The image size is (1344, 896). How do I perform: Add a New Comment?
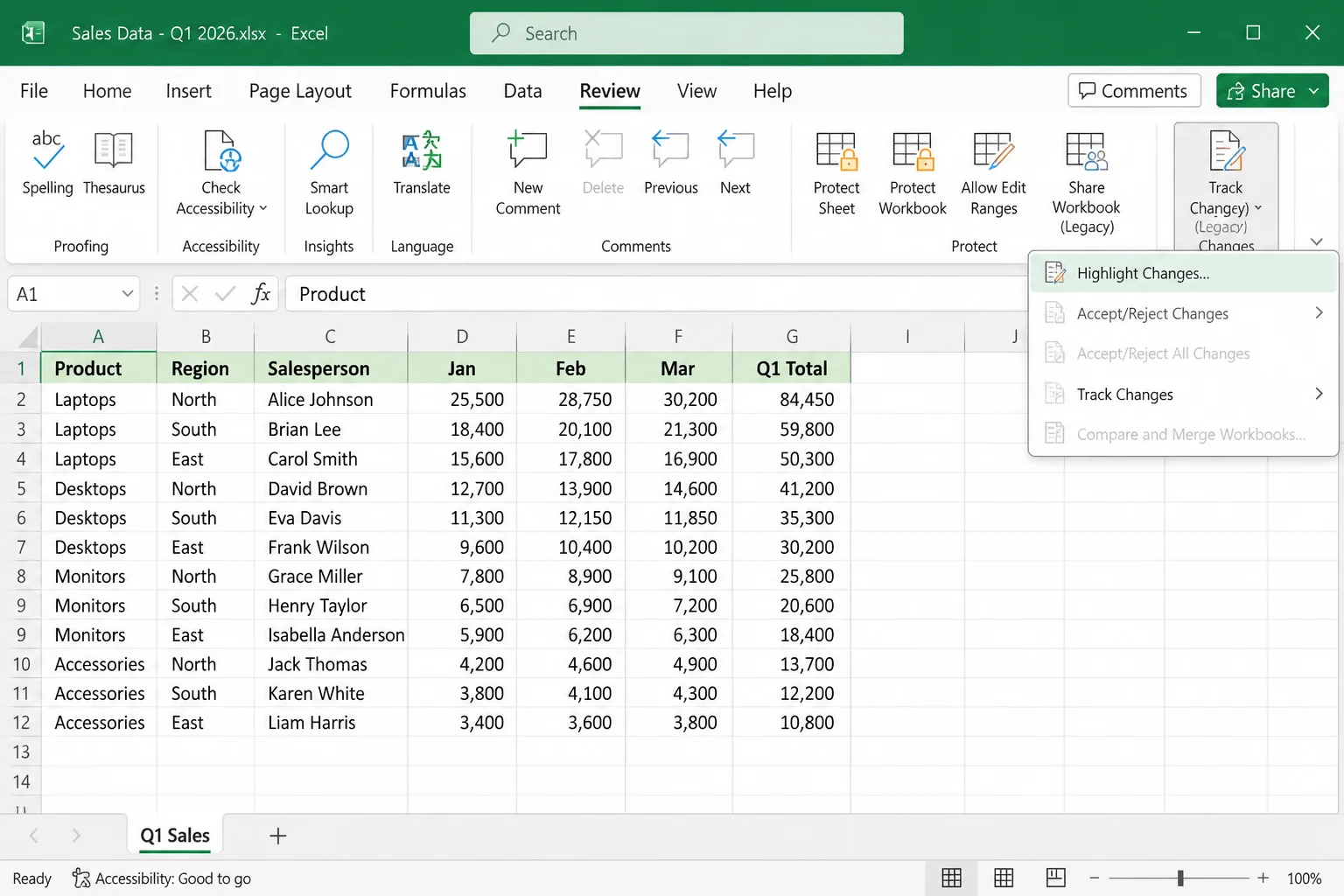click(x=528, y=172)
